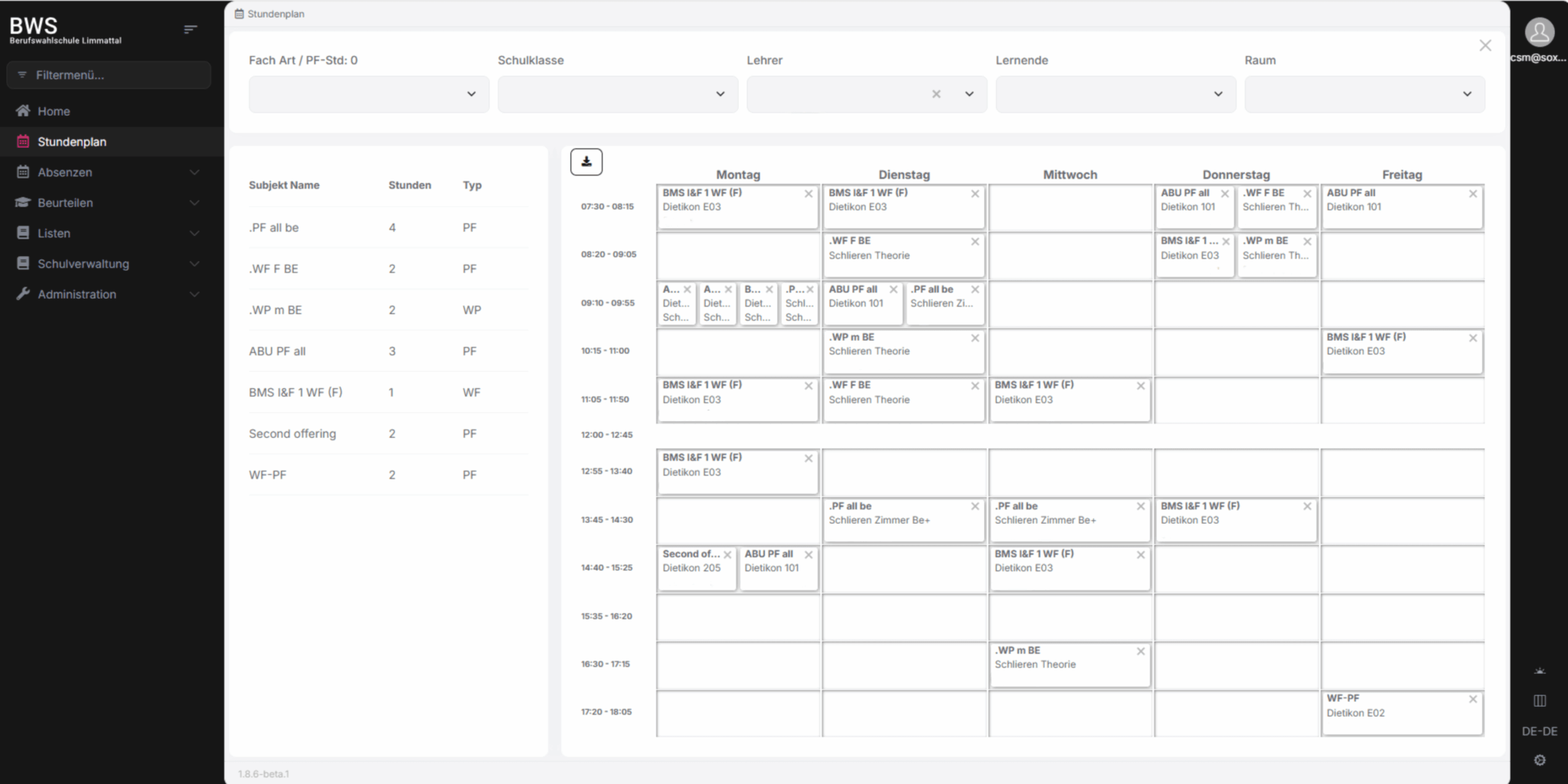Switch language via DE-DE button
Viewport: 1568px width, 784px height.
[x=1540, y=731]
